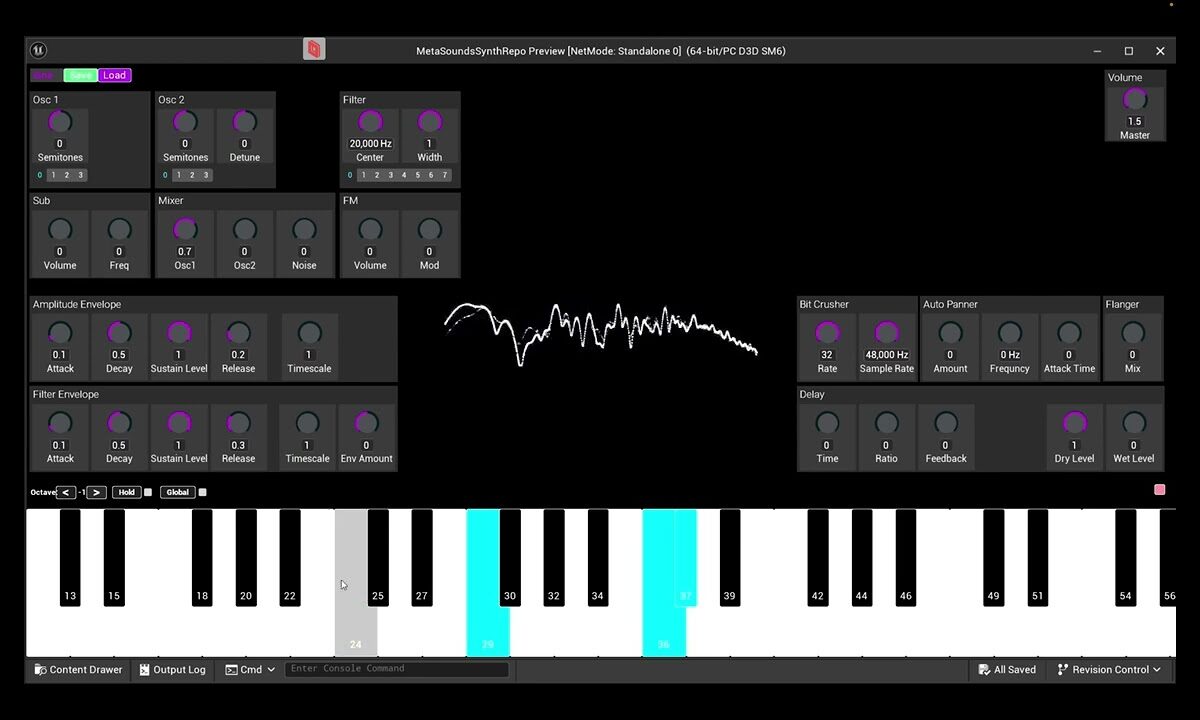Tick the checkbox next to Global

click(202, 492)
